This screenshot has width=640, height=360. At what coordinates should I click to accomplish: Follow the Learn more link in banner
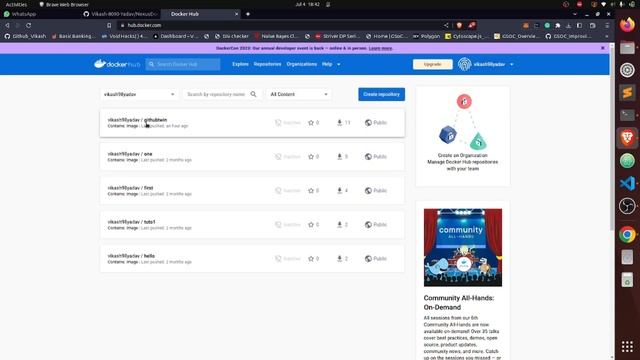[x=380, y=48]
